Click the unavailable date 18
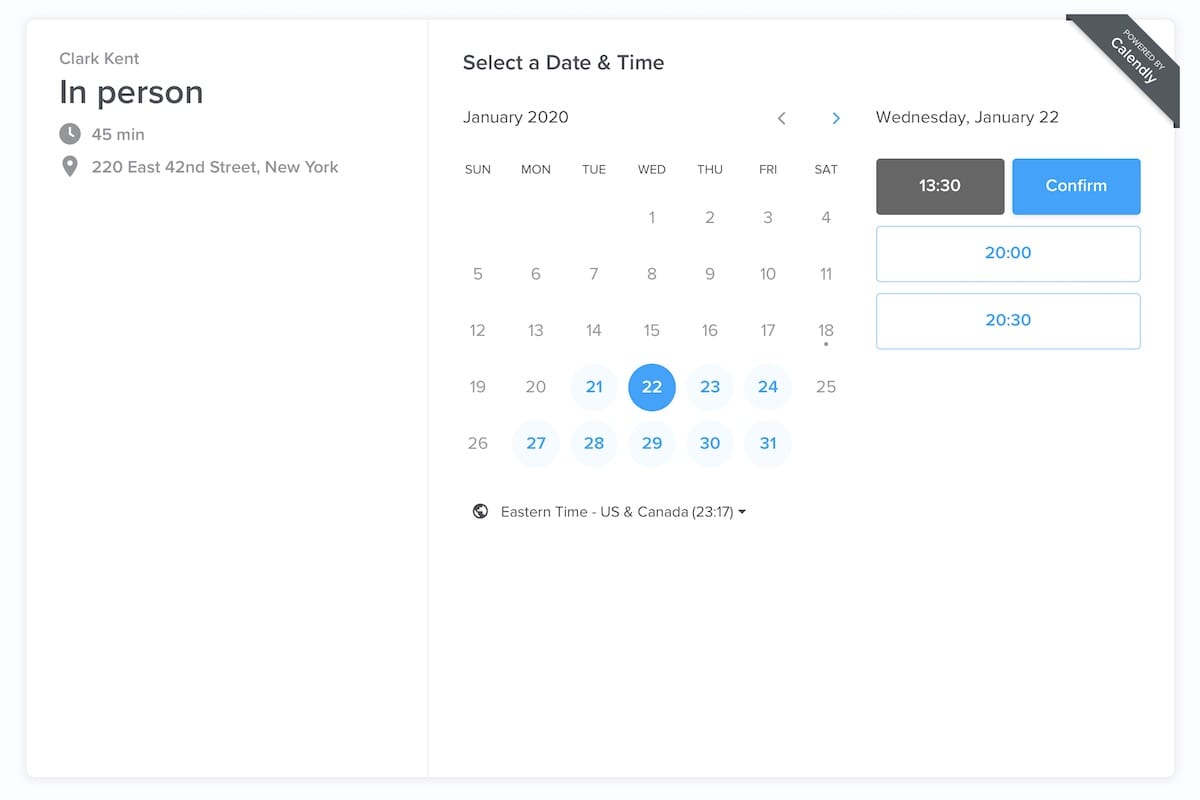The image size is (1200, 800). click(826, 330)
